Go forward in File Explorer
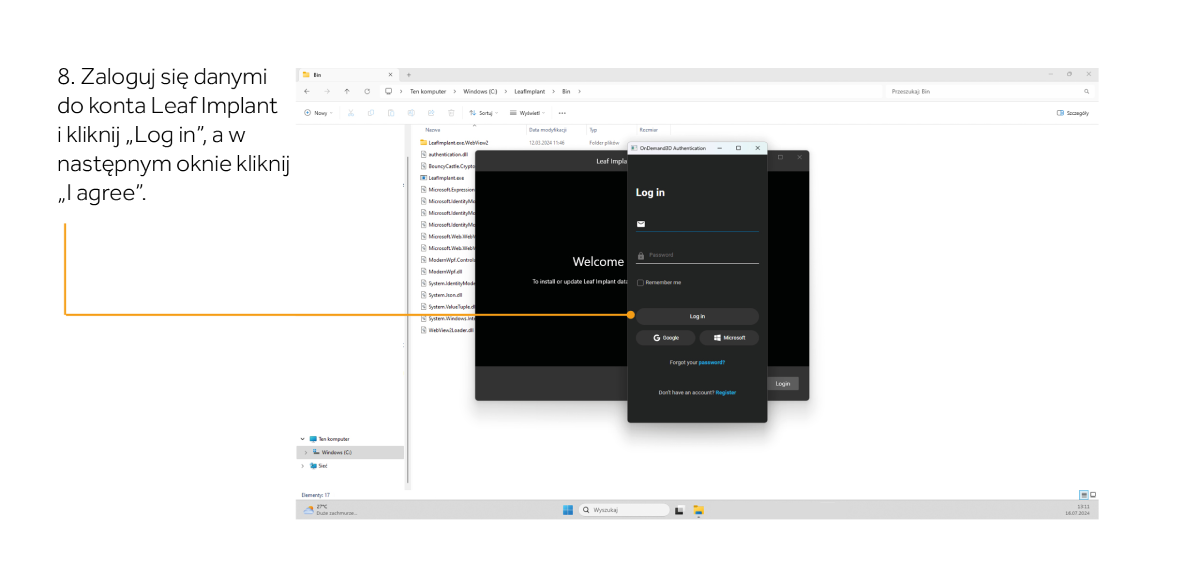This screenshot has height=585, width=1200. (x=326, y=91)
